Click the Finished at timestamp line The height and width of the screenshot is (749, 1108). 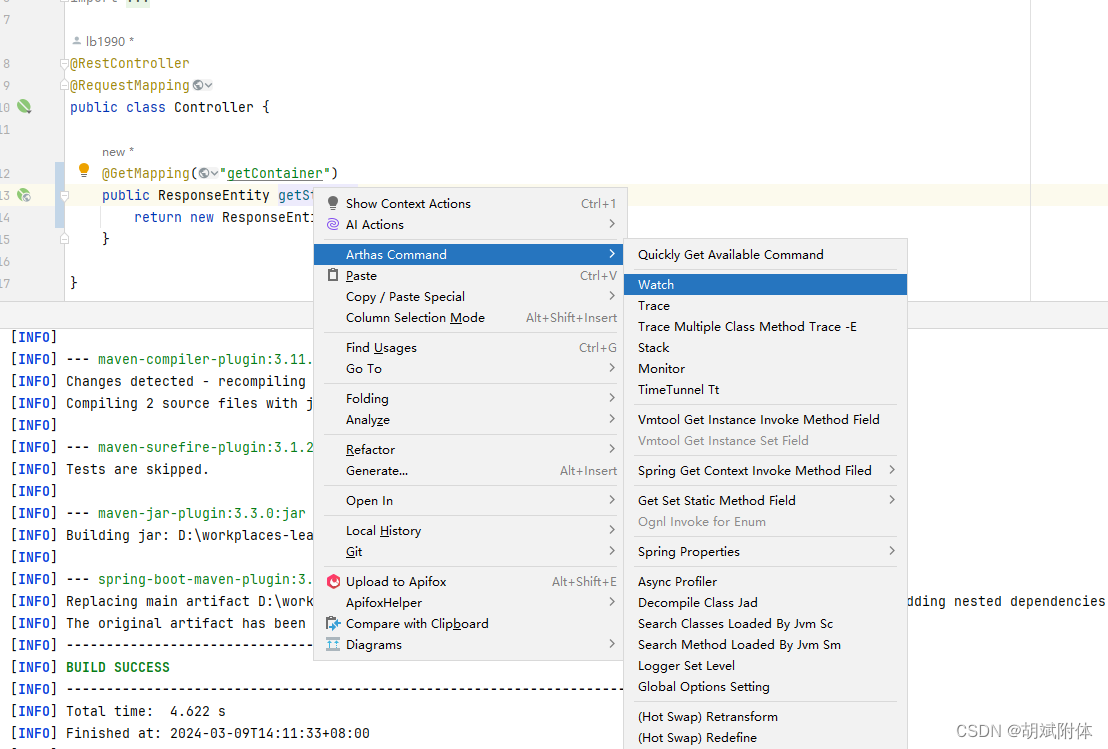tap(190, 733)
